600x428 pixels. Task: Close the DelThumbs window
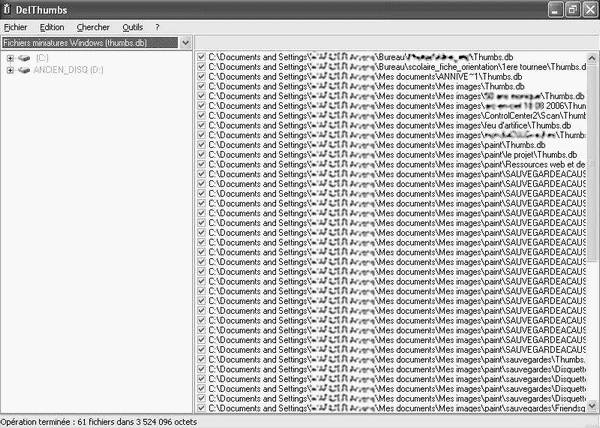point(590,10)
